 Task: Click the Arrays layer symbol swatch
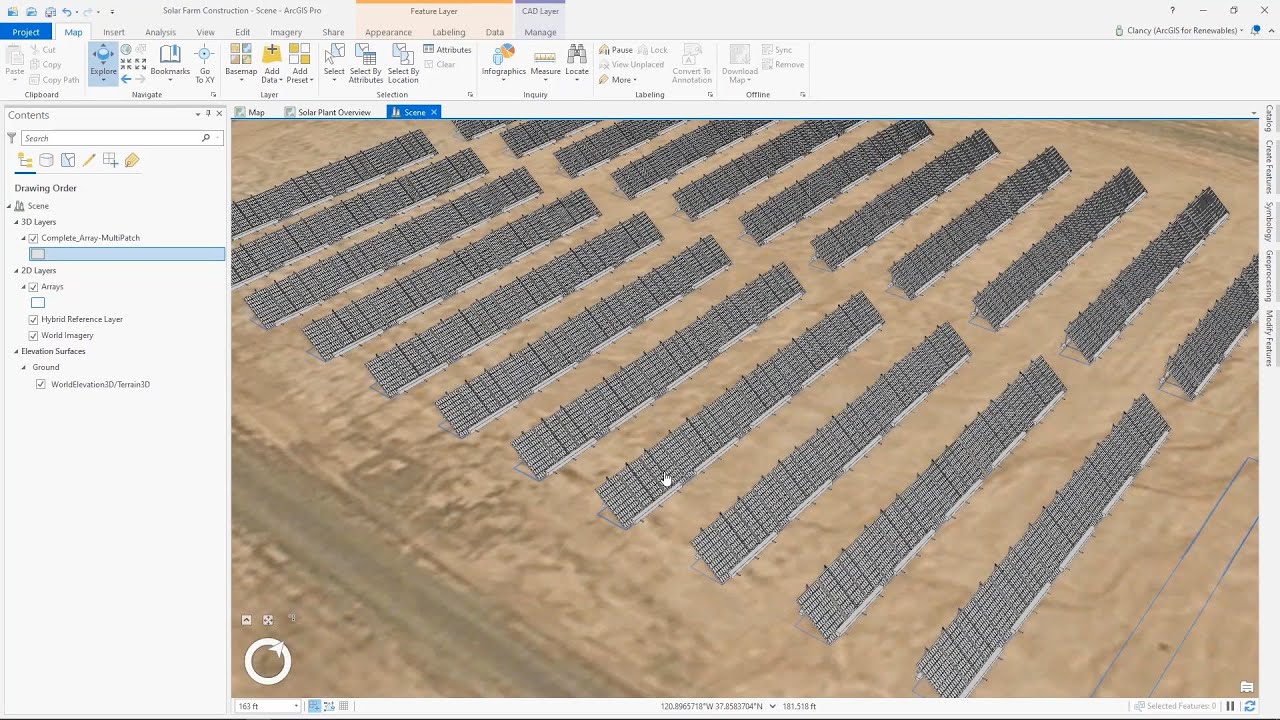tap(38, 303)
